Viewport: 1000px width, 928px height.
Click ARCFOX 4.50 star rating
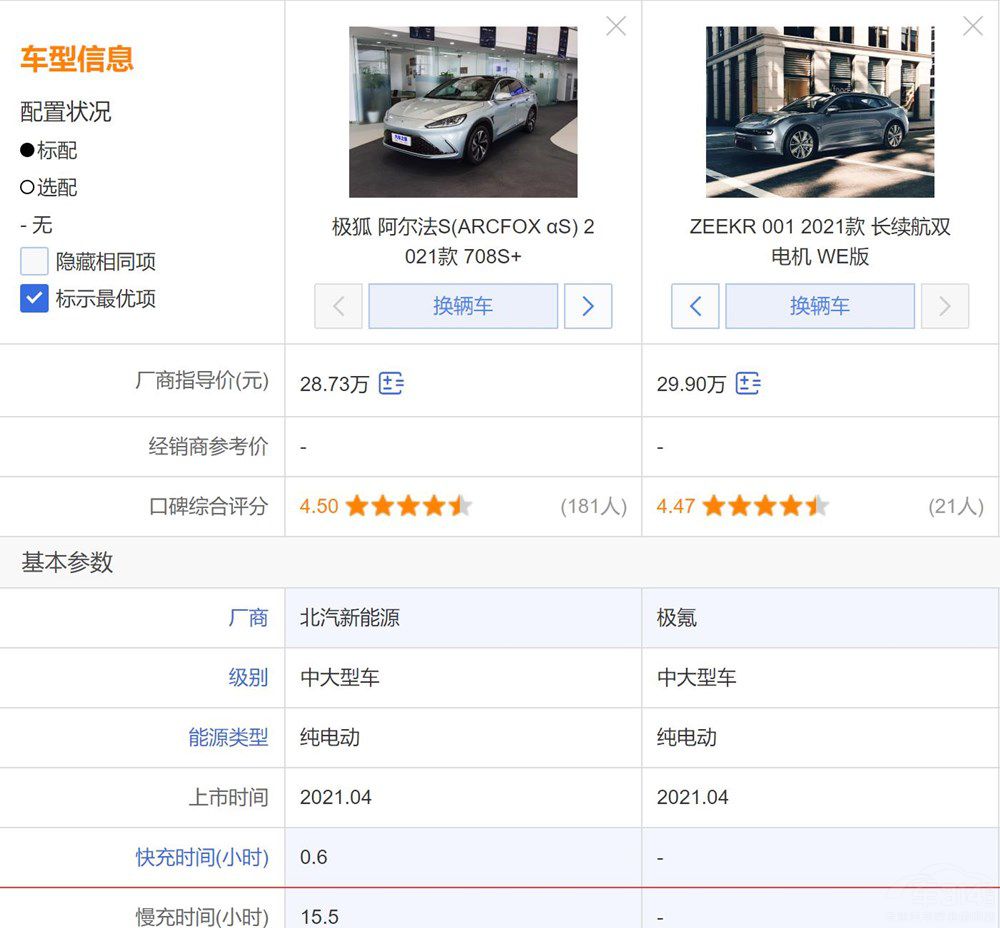[407, 506]
